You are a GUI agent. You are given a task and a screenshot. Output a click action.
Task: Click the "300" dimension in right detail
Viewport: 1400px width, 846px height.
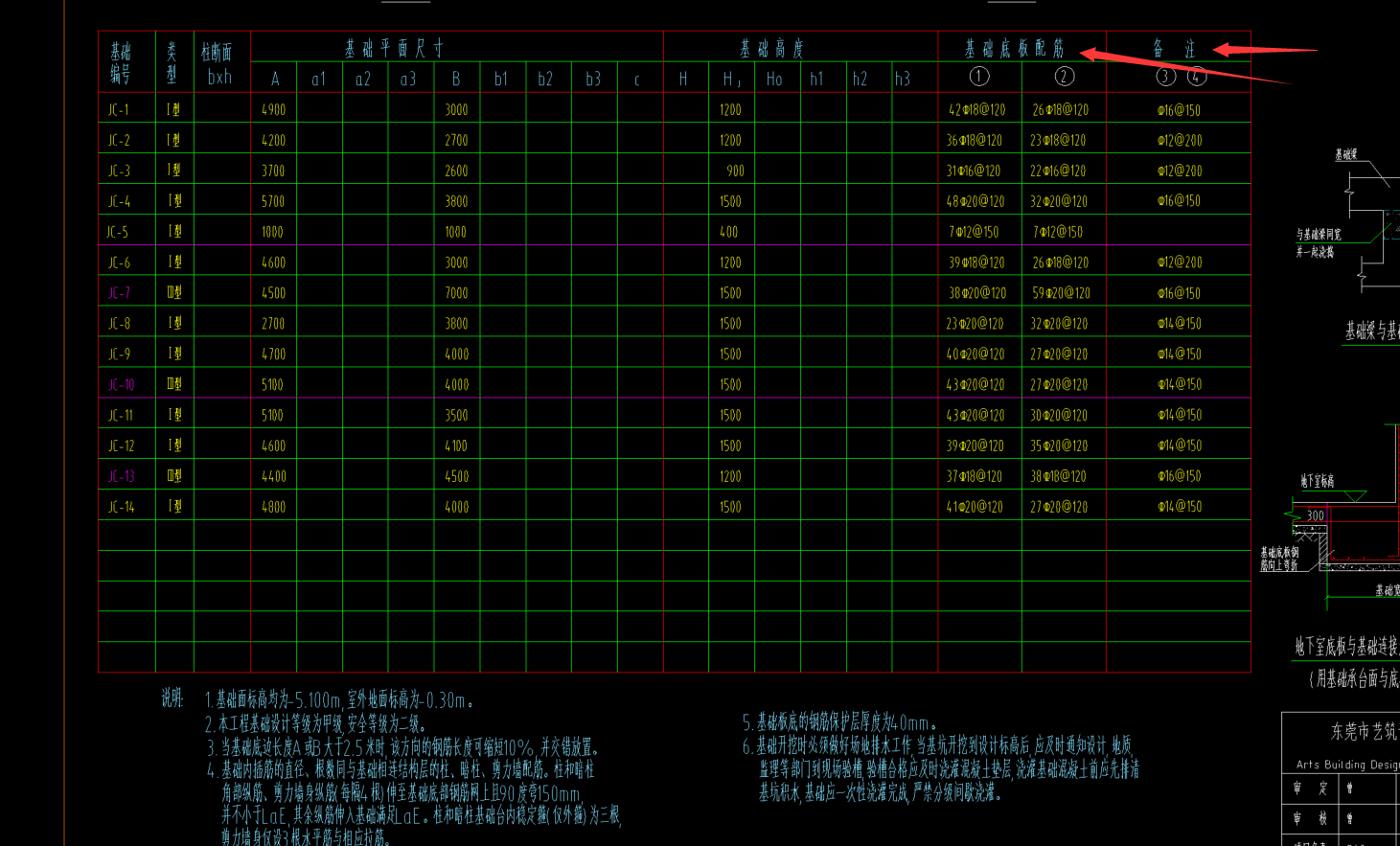[1316, 515]
